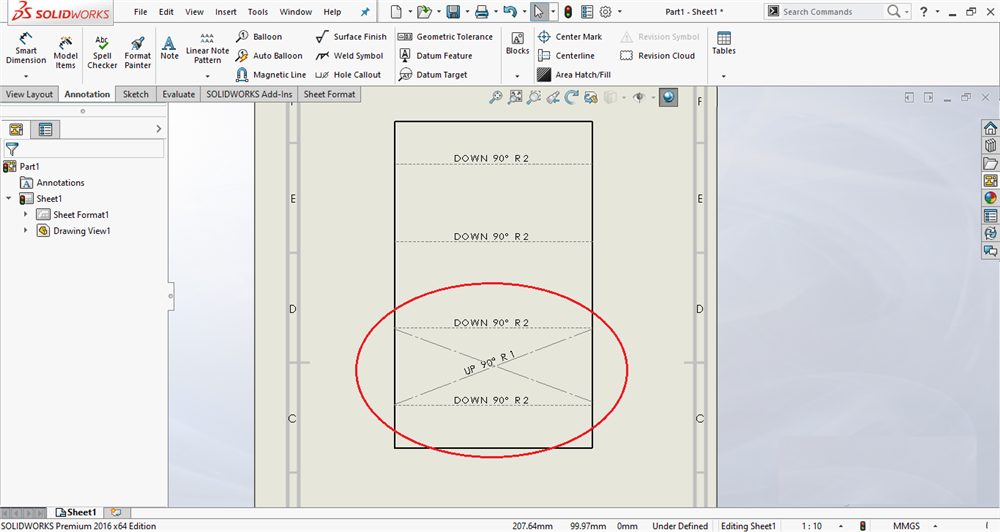Apply Area Hatch/Fill
The image size is (1000, 532).
tap(574, 75)
